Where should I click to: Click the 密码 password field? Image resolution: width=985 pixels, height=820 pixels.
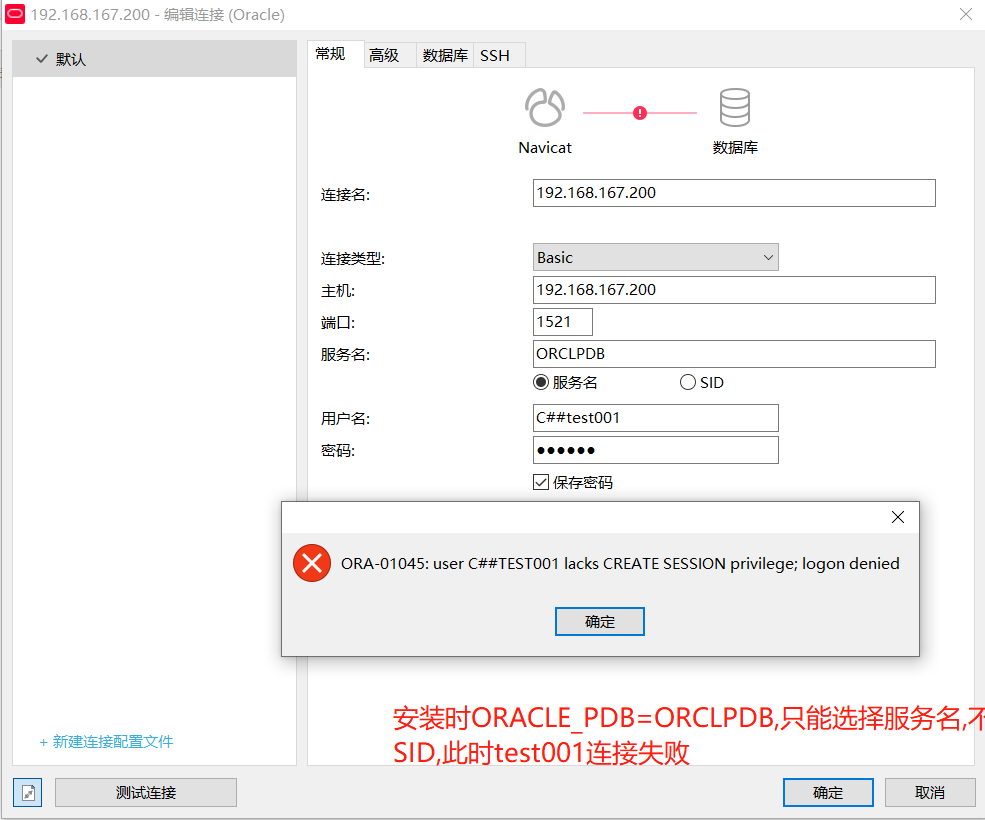(655, 450)
